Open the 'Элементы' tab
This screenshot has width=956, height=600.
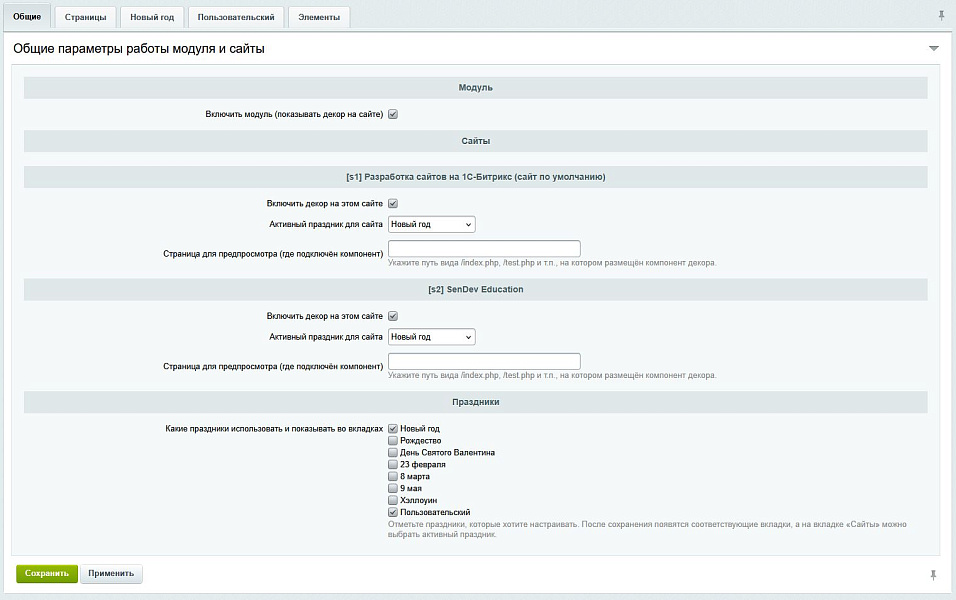[319, 17]
